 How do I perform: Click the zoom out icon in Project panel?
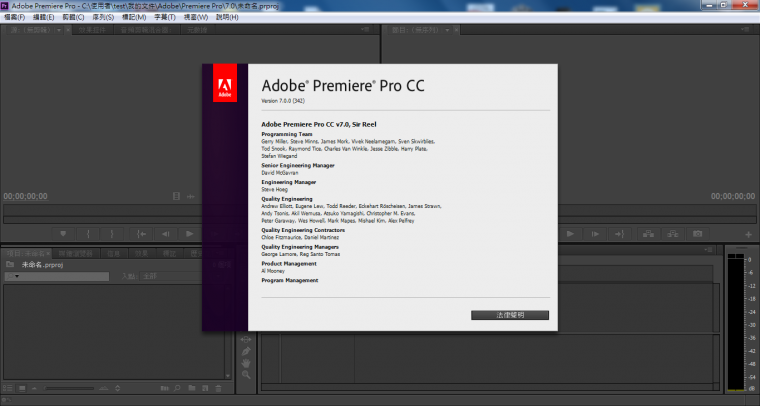(34, 388)
